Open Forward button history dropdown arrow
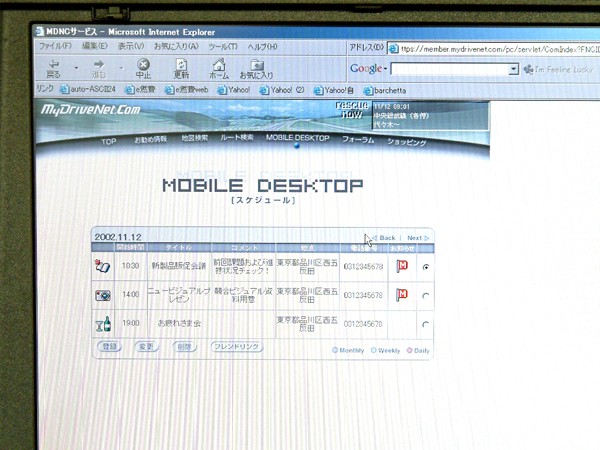 coord(121,68)
